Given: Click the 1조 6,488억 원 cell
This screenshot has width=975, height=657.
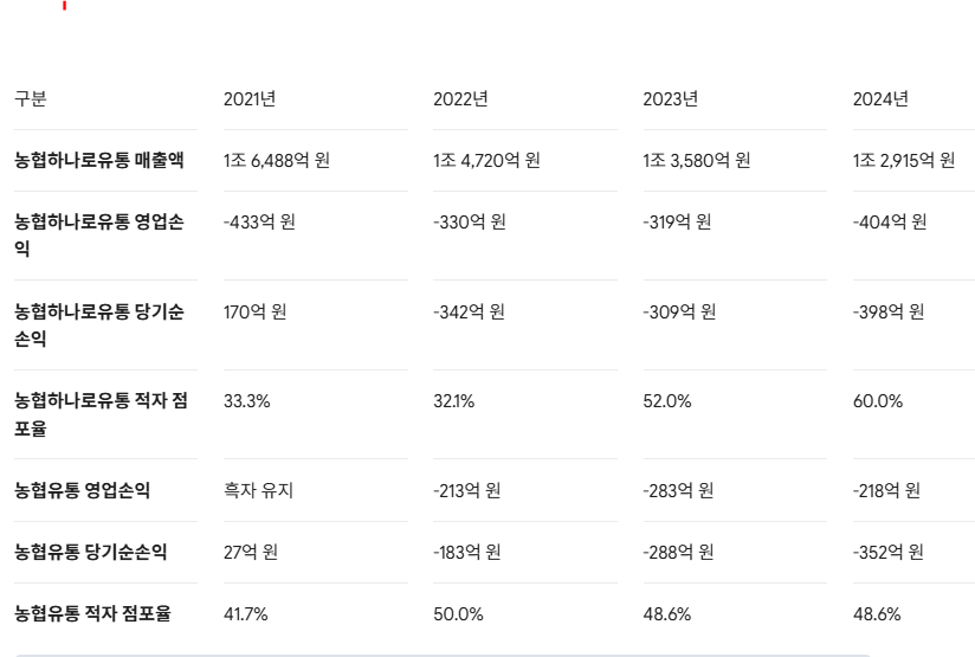Looking at the screenshot, I should [277, 160].
